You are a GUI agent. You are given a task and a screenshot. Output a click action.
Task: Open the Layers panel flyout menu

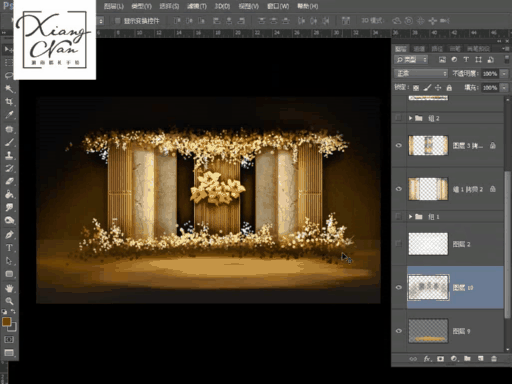(506, 49)
